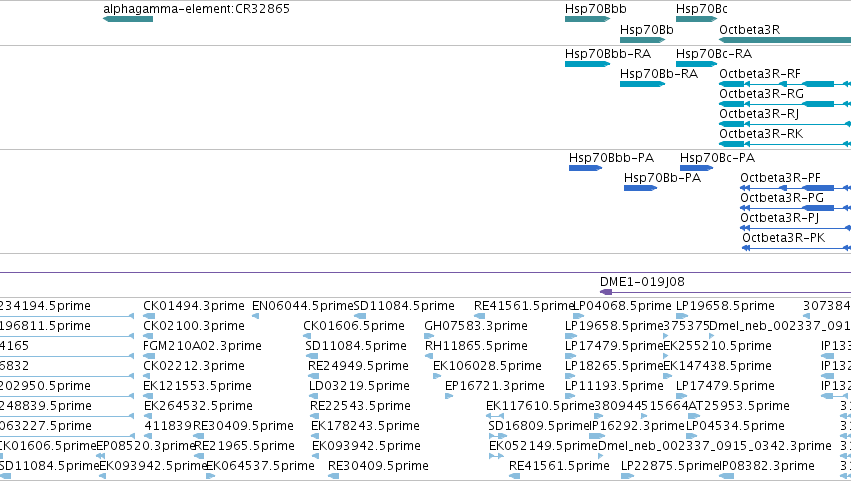
Task: Click the Hsp70Bc-PA protein label
Action: (x=717, y=158)
